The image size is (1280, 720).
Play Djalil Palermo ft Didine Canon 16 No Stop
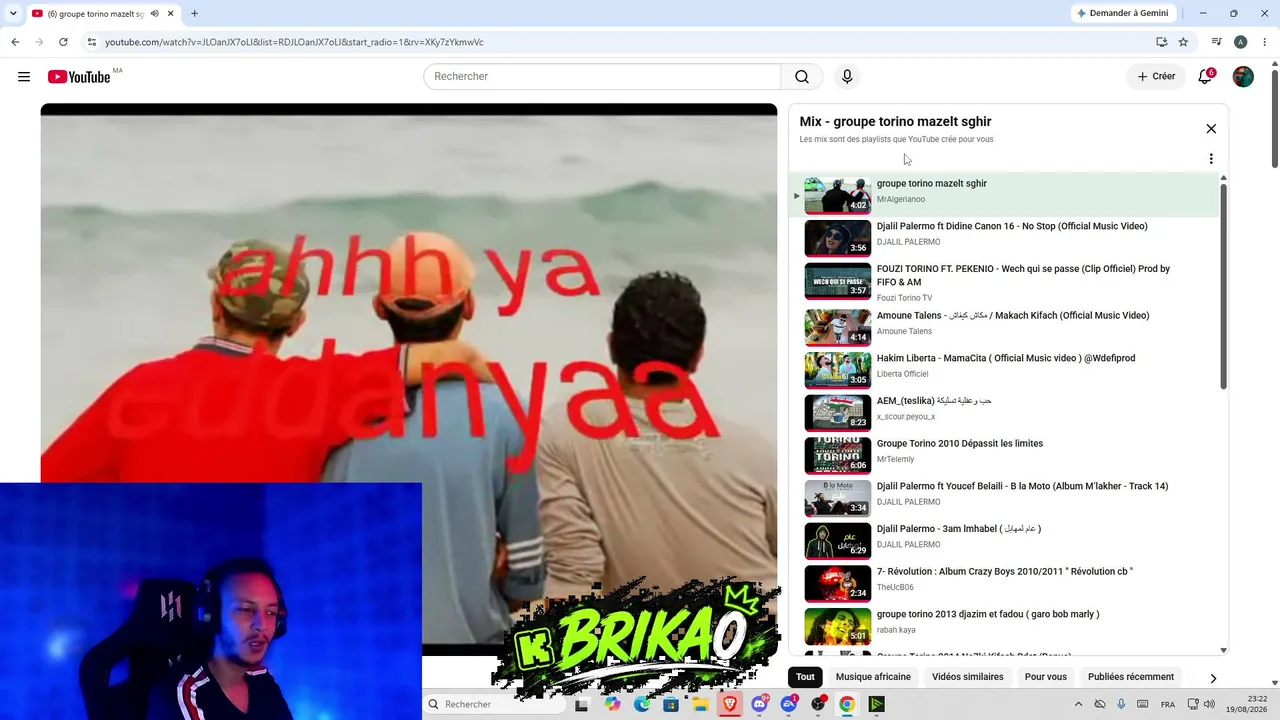(1012, 226)
